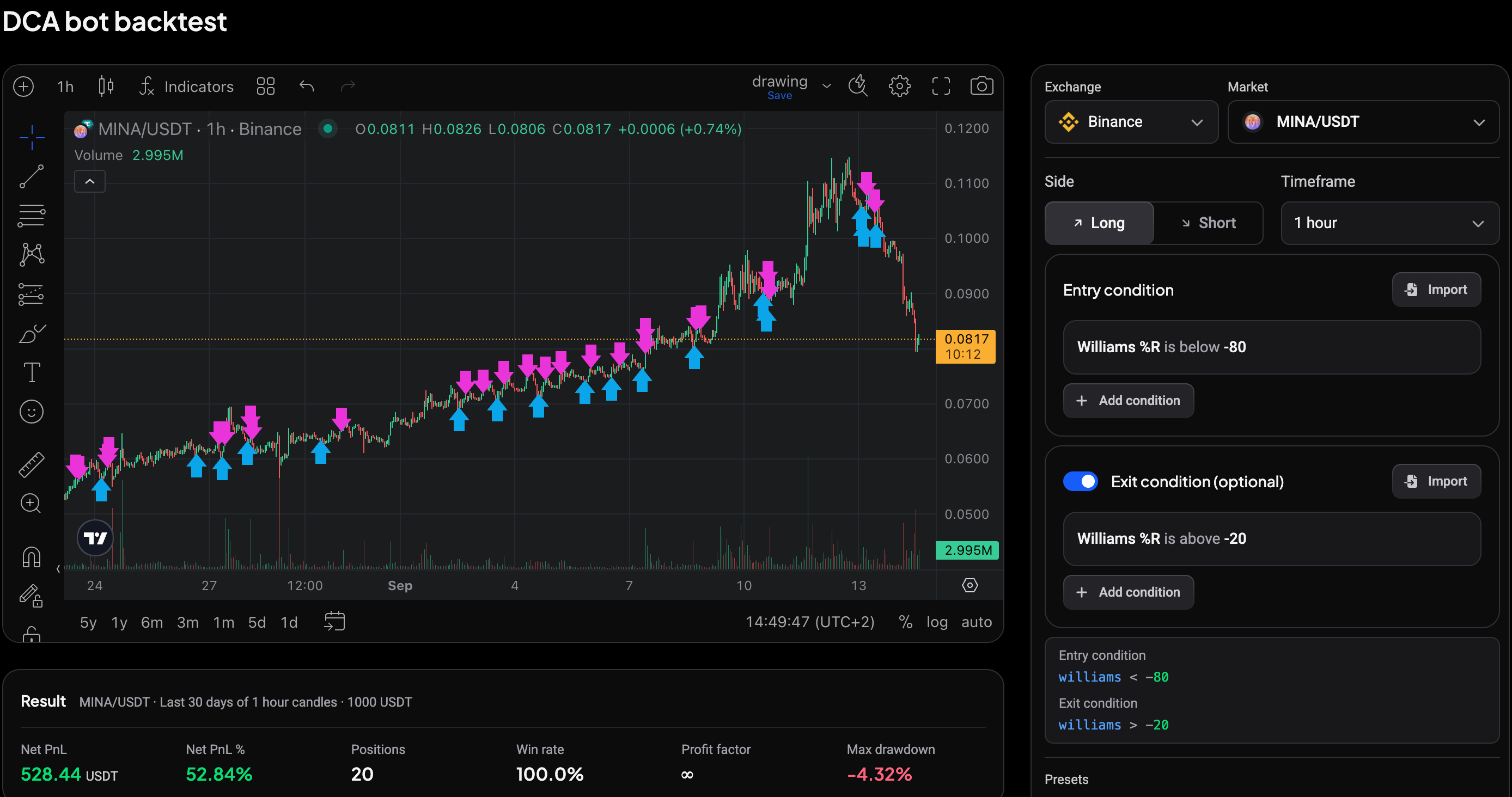Collapse the chart legend arrow
Image resolution: width=1512 pixels, height=797 pixels.
click(90, 182)
